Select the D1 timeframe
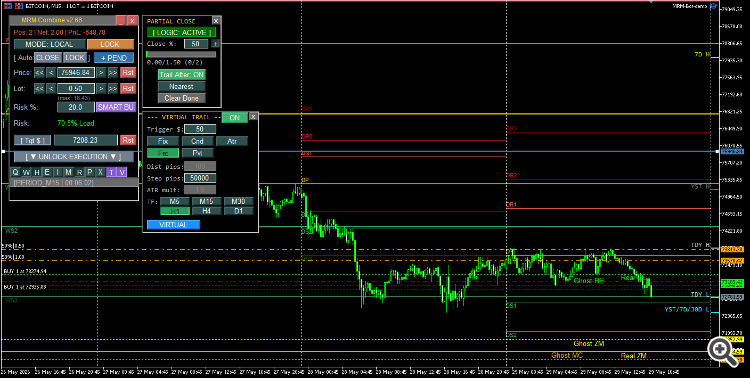The image size is (750, 378). tap(238, 211)
